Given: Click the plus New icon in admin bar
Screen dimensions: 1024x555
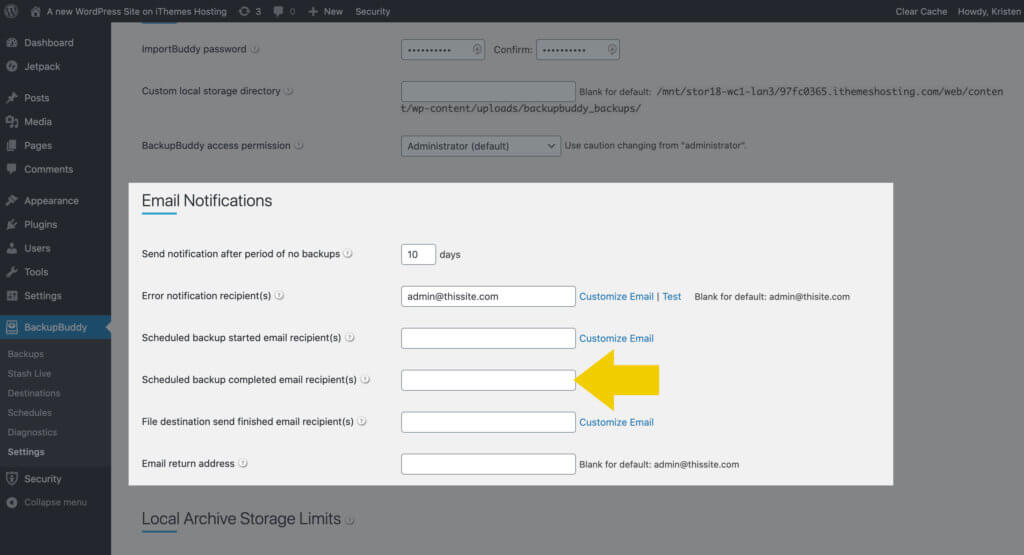Looking at the screenshot, I should coord(313,11).
